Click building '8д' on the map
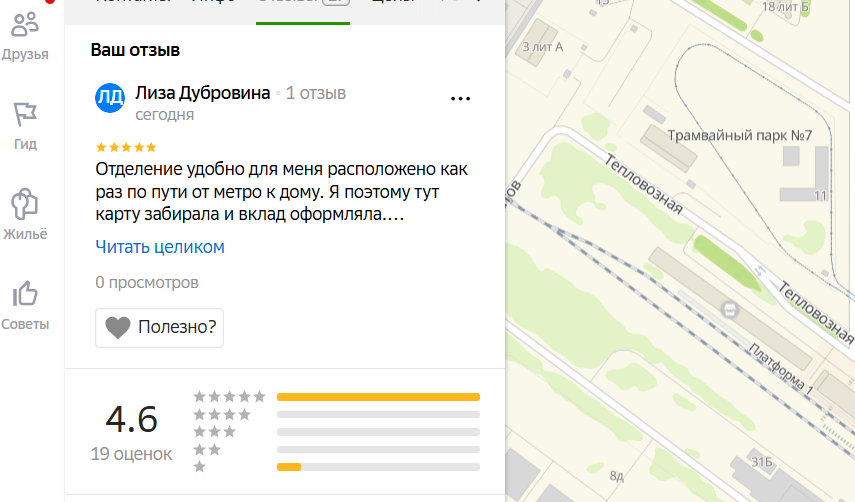Image resolution: width=855 pixels, height=502 pixels. (616, 476)
